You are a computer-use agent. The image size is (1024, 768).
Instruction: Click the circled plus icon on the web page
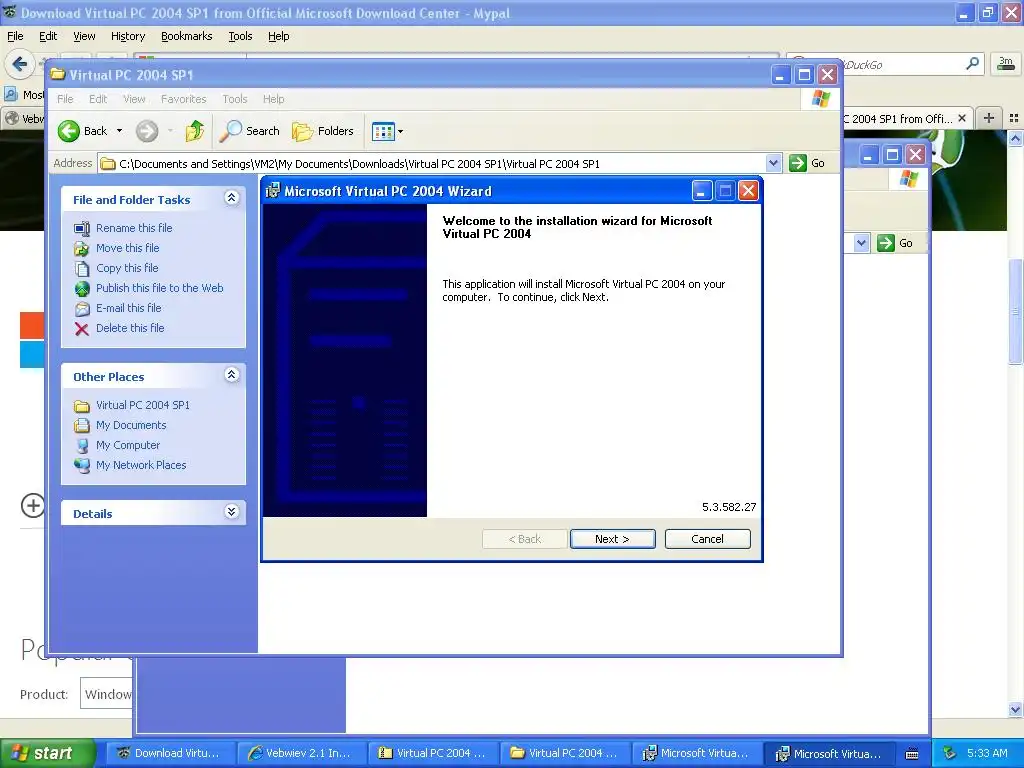33,505
